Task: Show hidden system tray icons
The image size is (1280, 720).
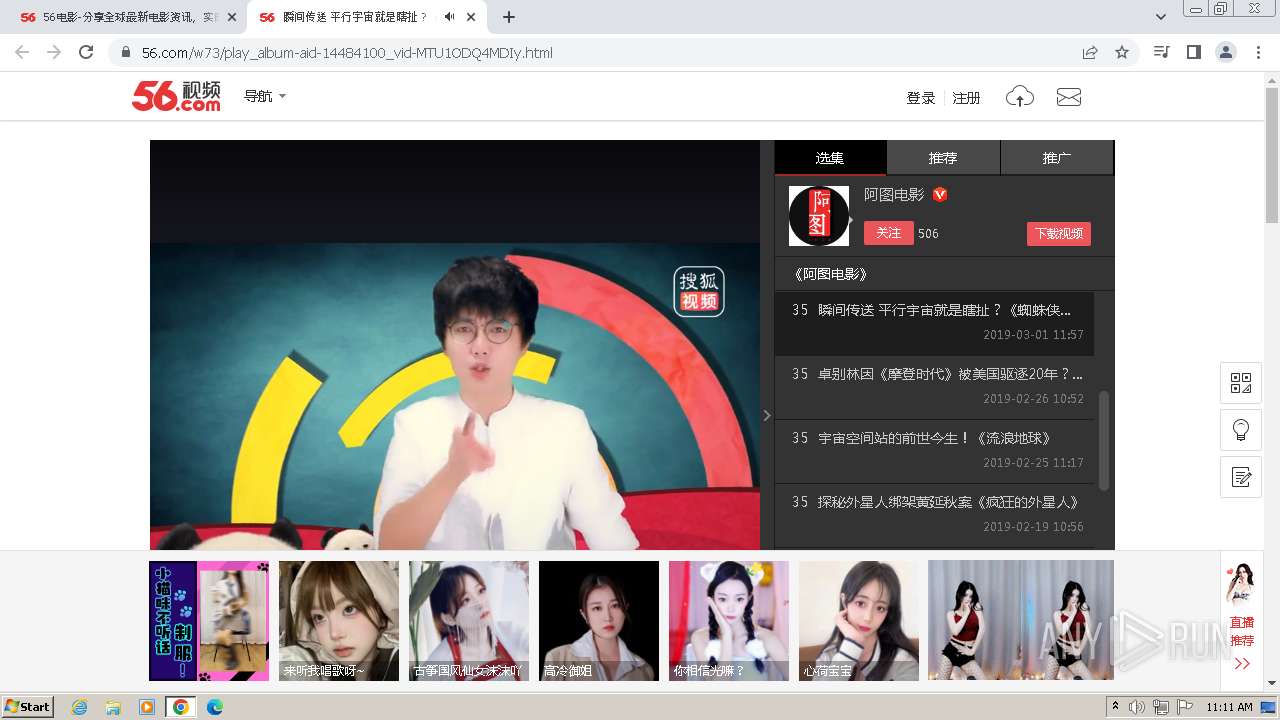Action: coord(1115,707)
